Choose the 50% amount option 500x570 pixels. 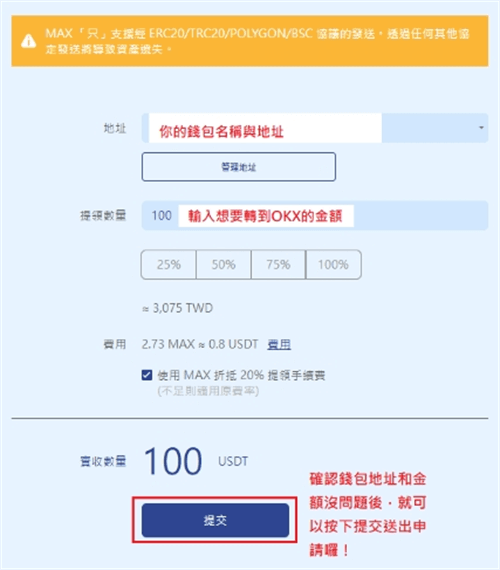point(224,264)
